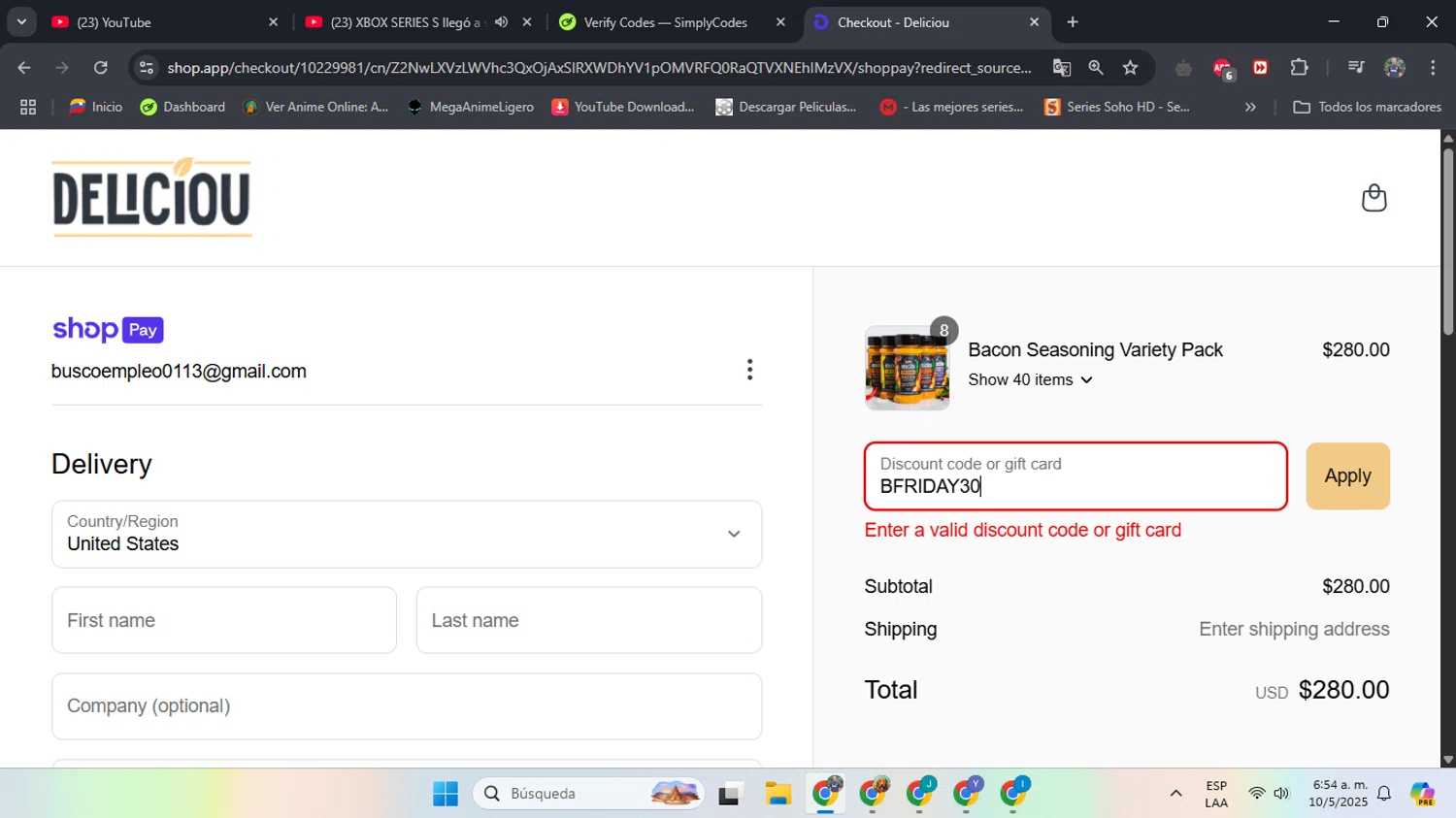Click the Shop Pay logo
1456x818 pixels.
point(108,330)
